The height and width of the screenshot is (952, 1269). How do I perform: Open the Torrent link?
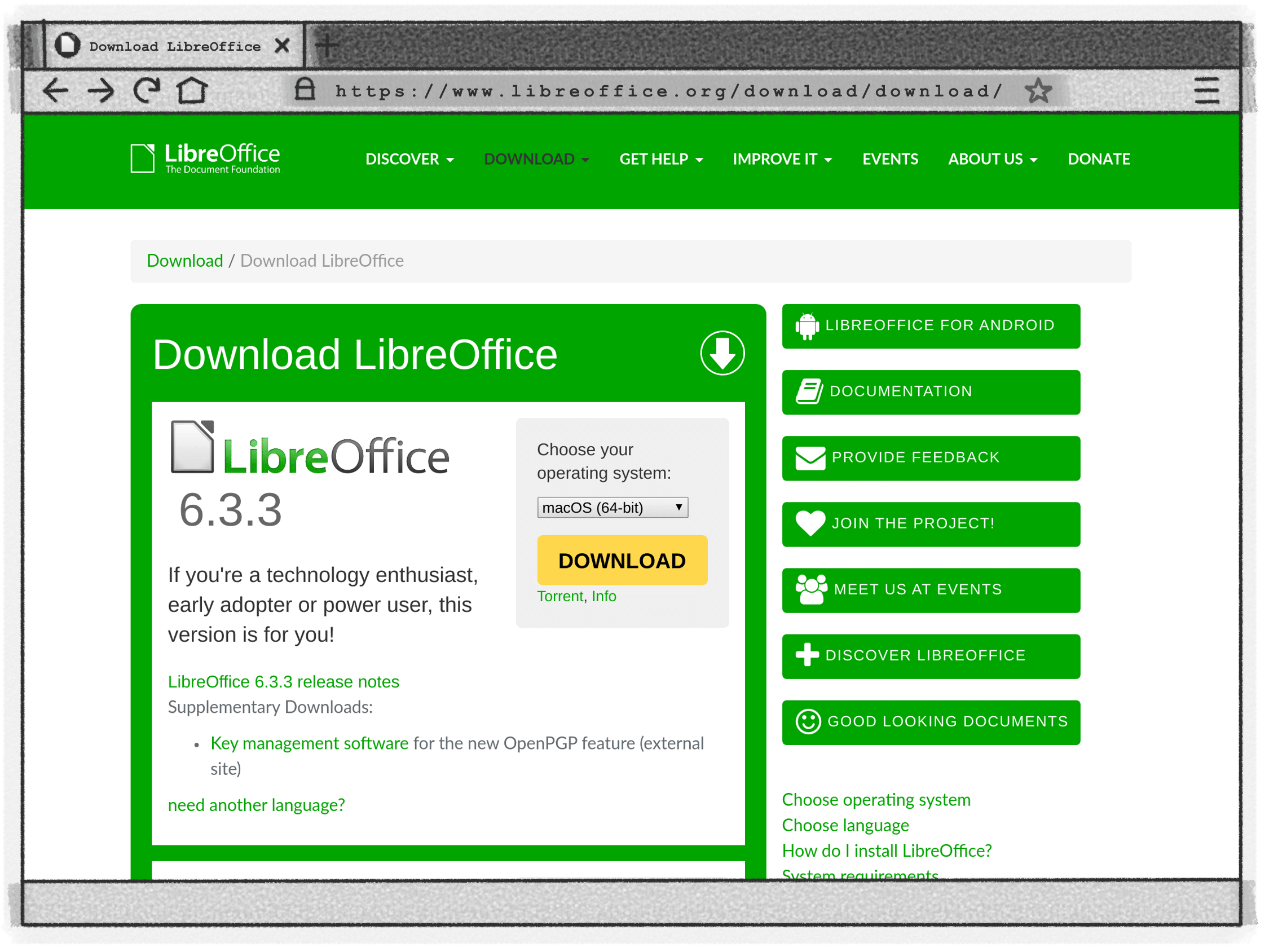pyautogui.click(x=559, y=596)
